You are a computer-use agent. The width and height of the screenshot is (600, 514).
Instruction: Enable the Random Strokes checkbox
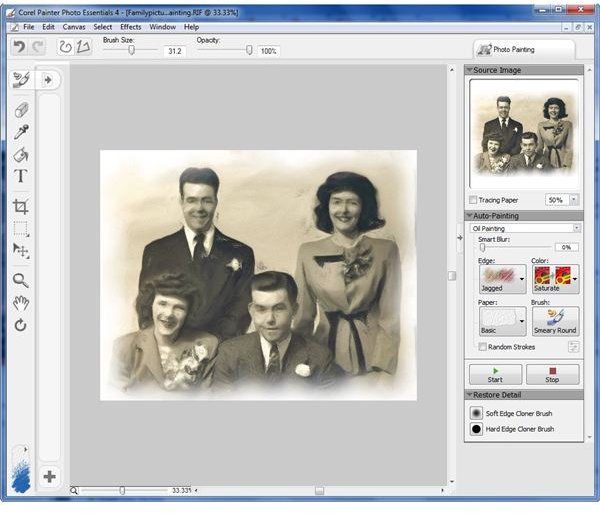click(483, 347)
